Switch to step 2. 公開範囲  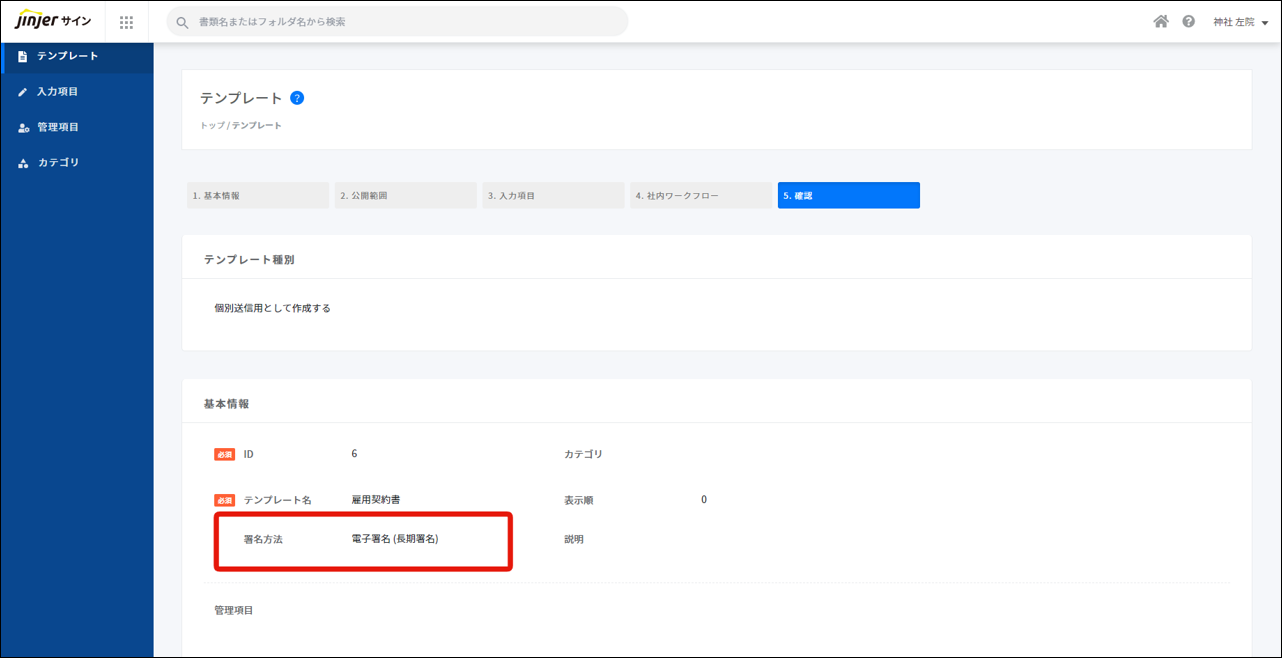click(x=405, y=196)
